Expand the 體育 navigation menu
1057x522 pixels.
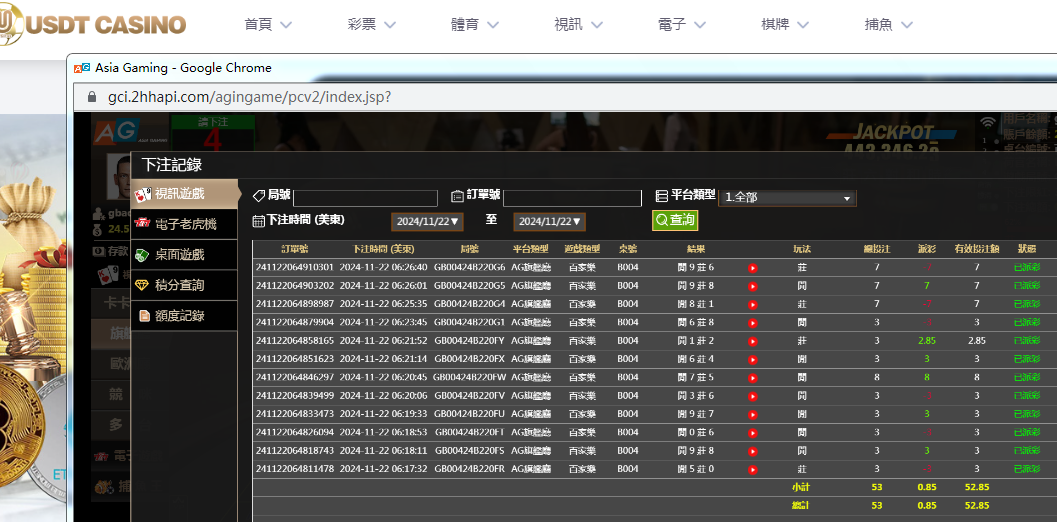click(475, 25)
